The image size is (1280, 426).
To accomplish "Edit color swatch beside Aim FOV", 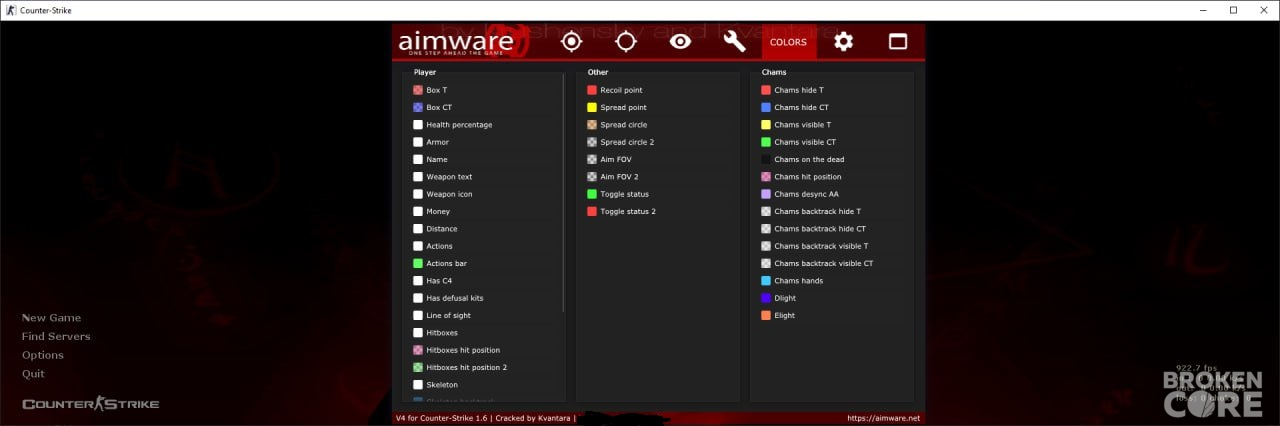I will pos(592,159).
